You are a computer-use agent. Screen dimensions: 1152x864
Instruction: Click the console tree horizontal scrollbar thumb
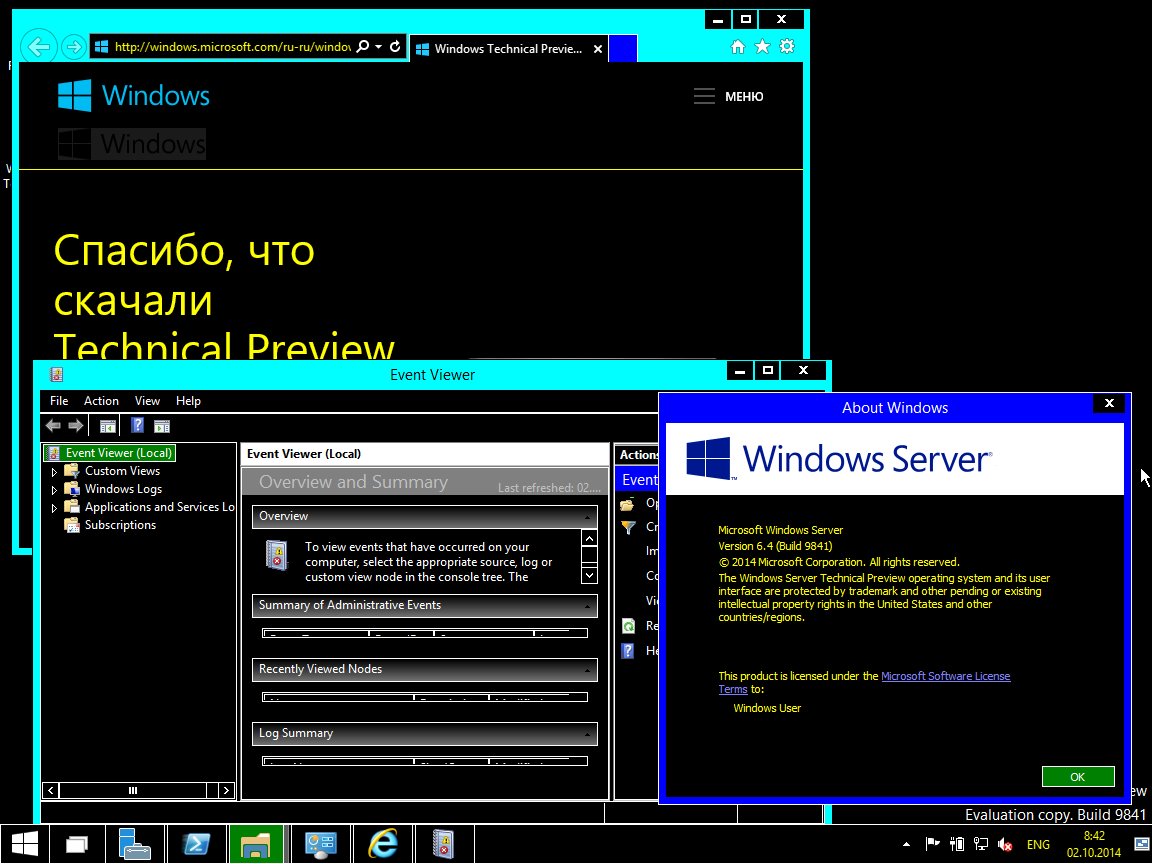pos(133,791)
